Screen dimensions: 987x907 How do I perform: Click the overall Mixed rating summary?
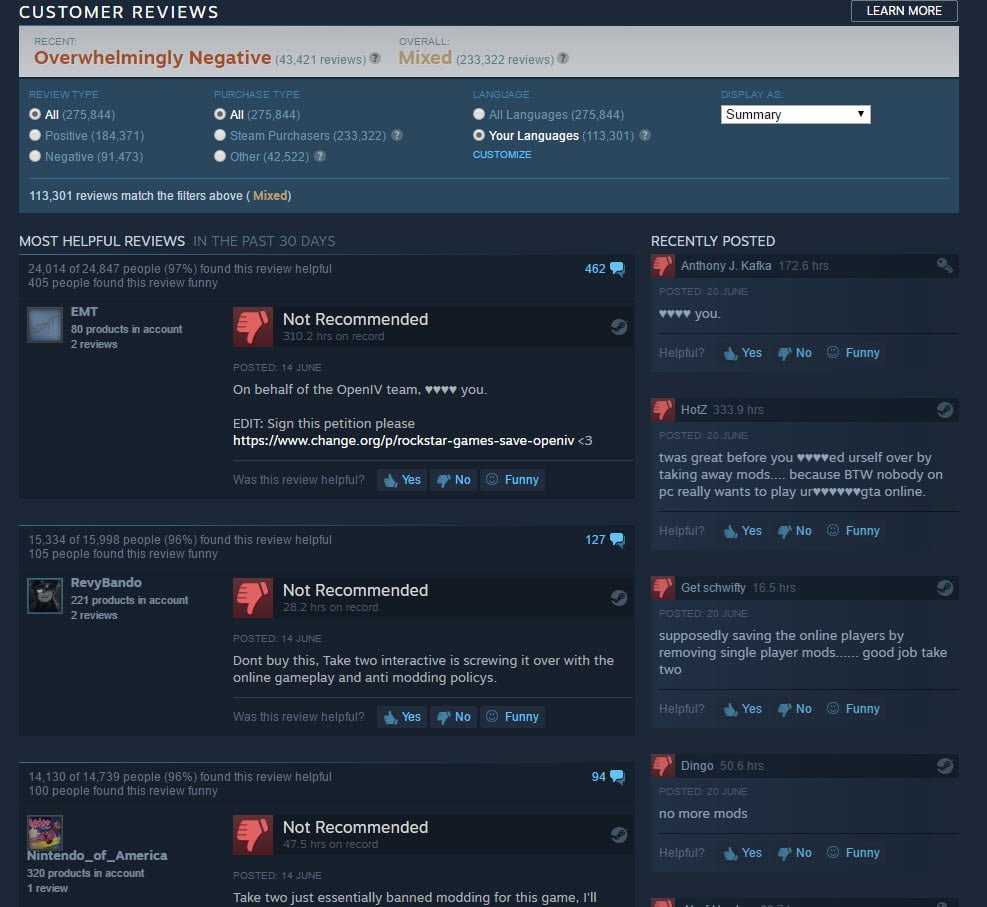tap(425, 58)
